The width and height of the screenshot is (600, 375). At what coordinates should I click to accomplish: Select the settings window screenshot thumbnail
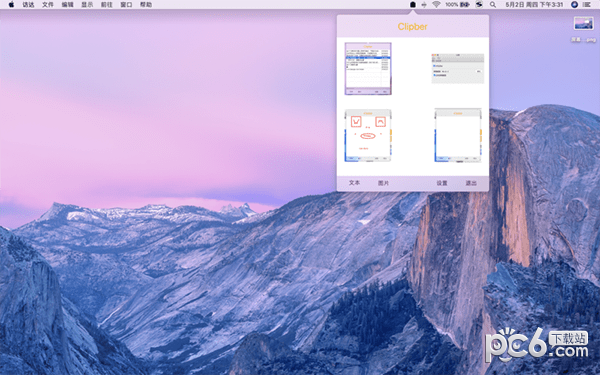(x=458, y=68)
